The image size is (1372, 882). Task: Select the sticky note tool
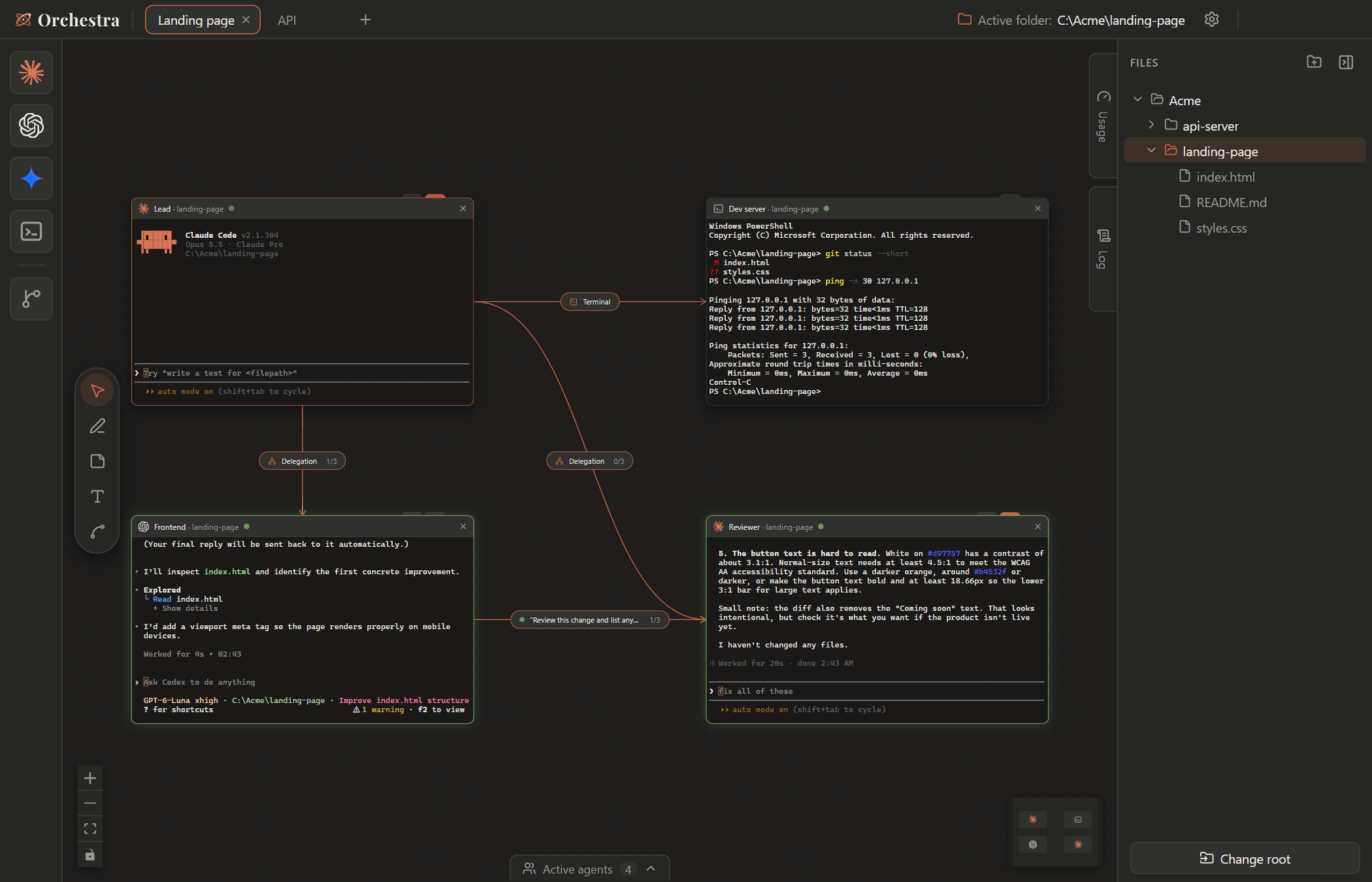coord(97,461)
